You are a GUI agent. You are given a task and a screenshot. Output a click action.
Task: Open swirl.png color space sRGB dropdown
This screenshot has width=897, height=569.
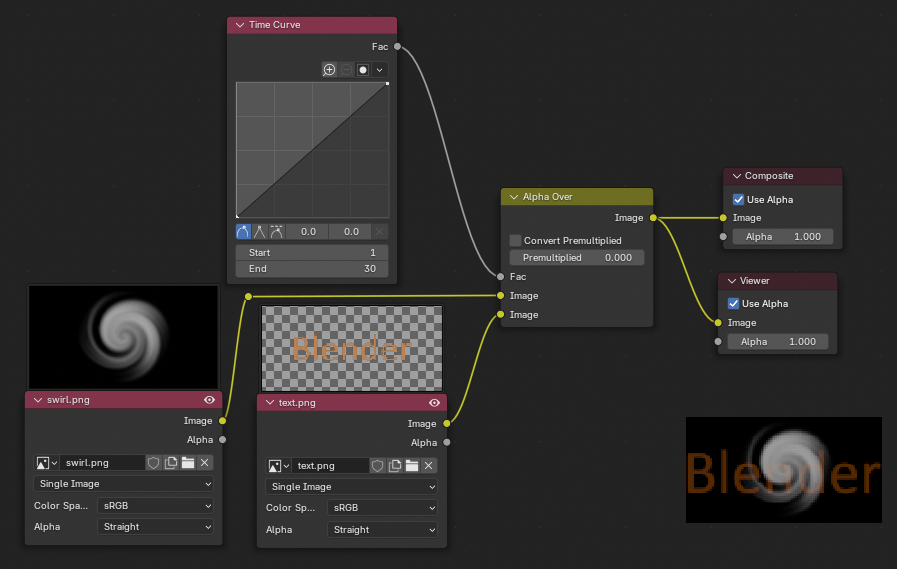pos(156,506)
